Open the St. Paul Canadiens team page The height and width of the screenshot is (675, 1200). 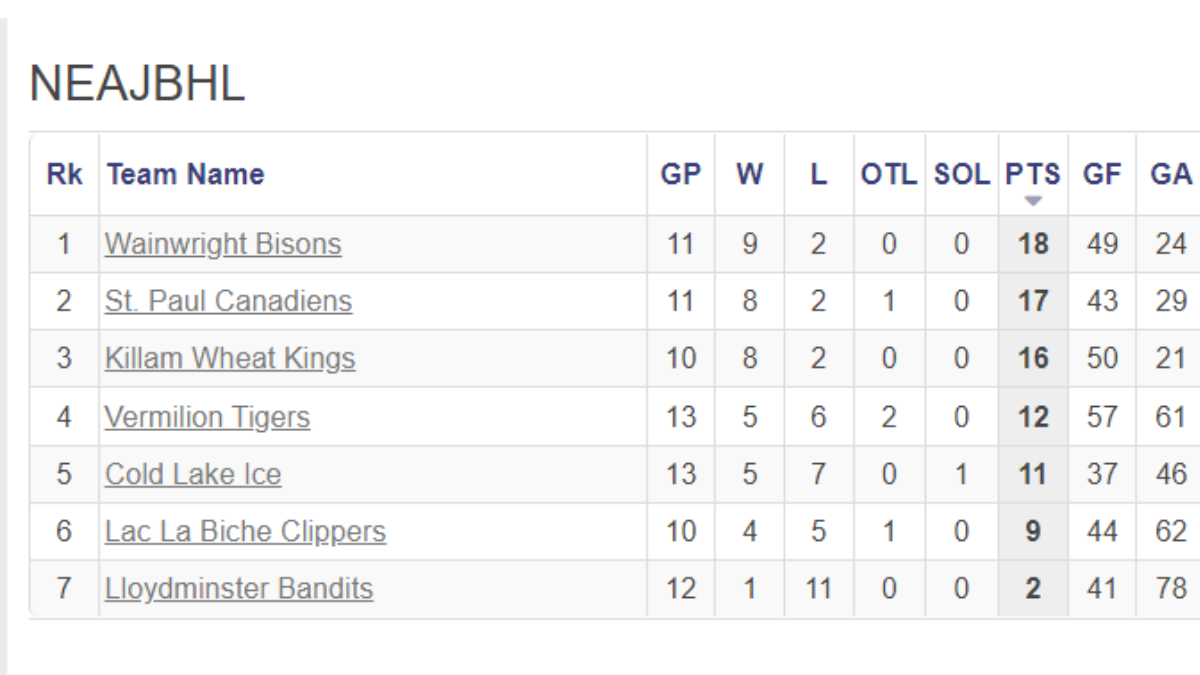coord(228,301)
